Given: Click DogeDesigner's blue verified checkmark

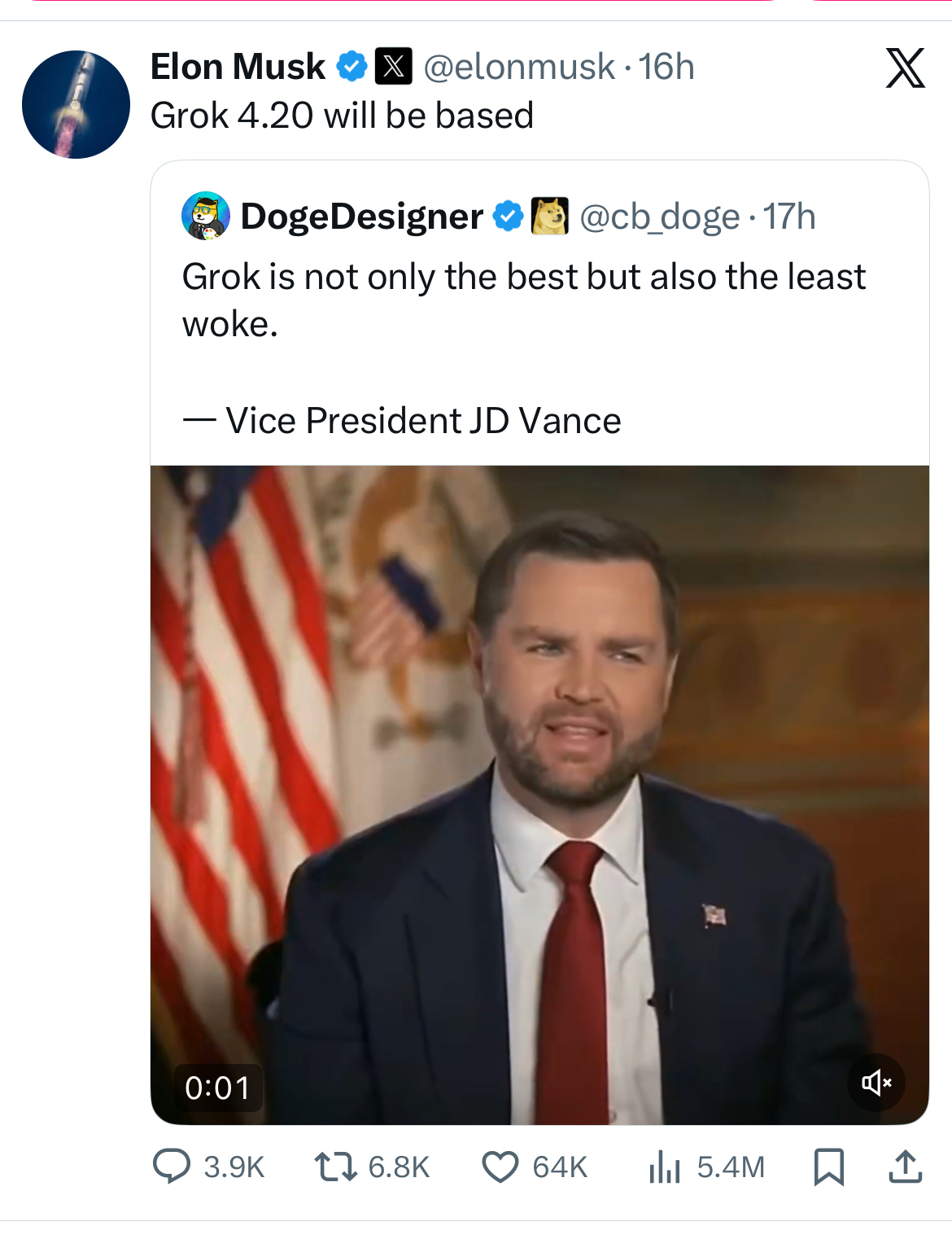Looking at the screenshot, I should [x=508, y=217].
